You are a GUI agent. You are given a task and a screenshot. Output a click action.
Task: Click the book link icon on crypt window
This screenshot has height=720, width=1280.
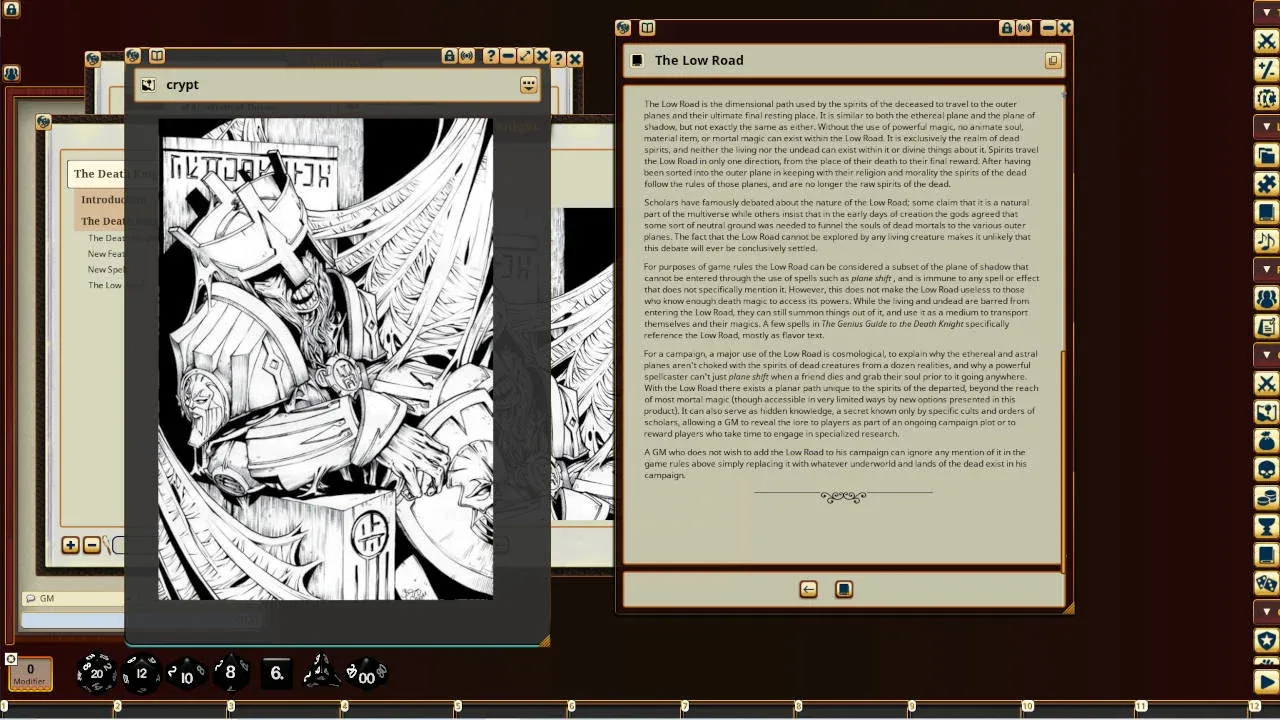click(x=157, y=56)
